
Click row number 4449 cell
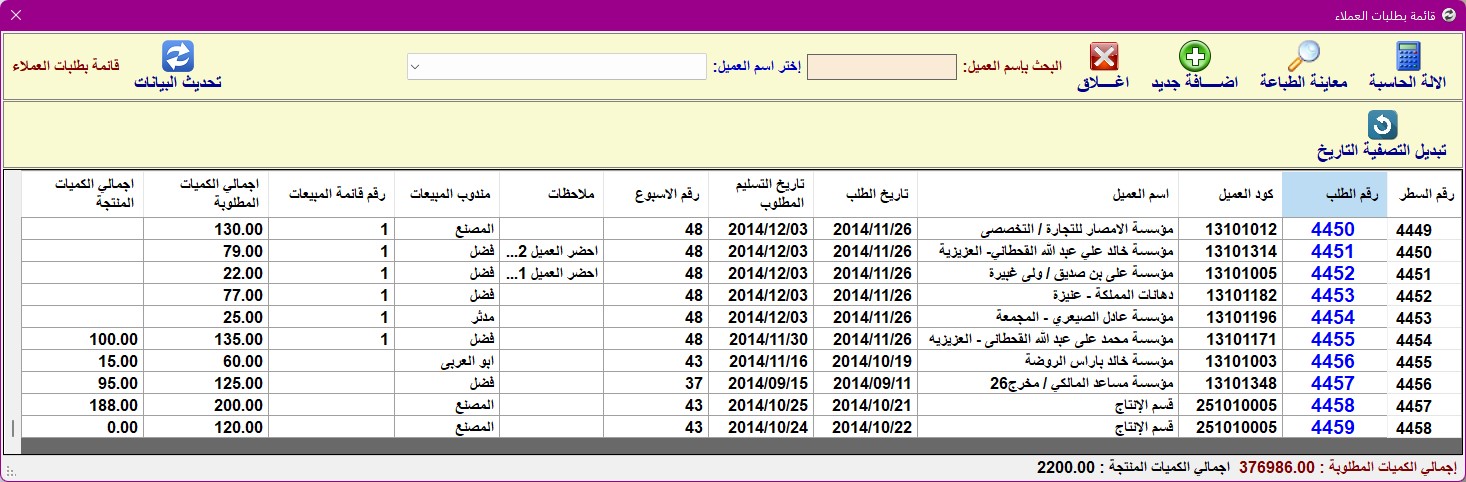[1425, 229]
